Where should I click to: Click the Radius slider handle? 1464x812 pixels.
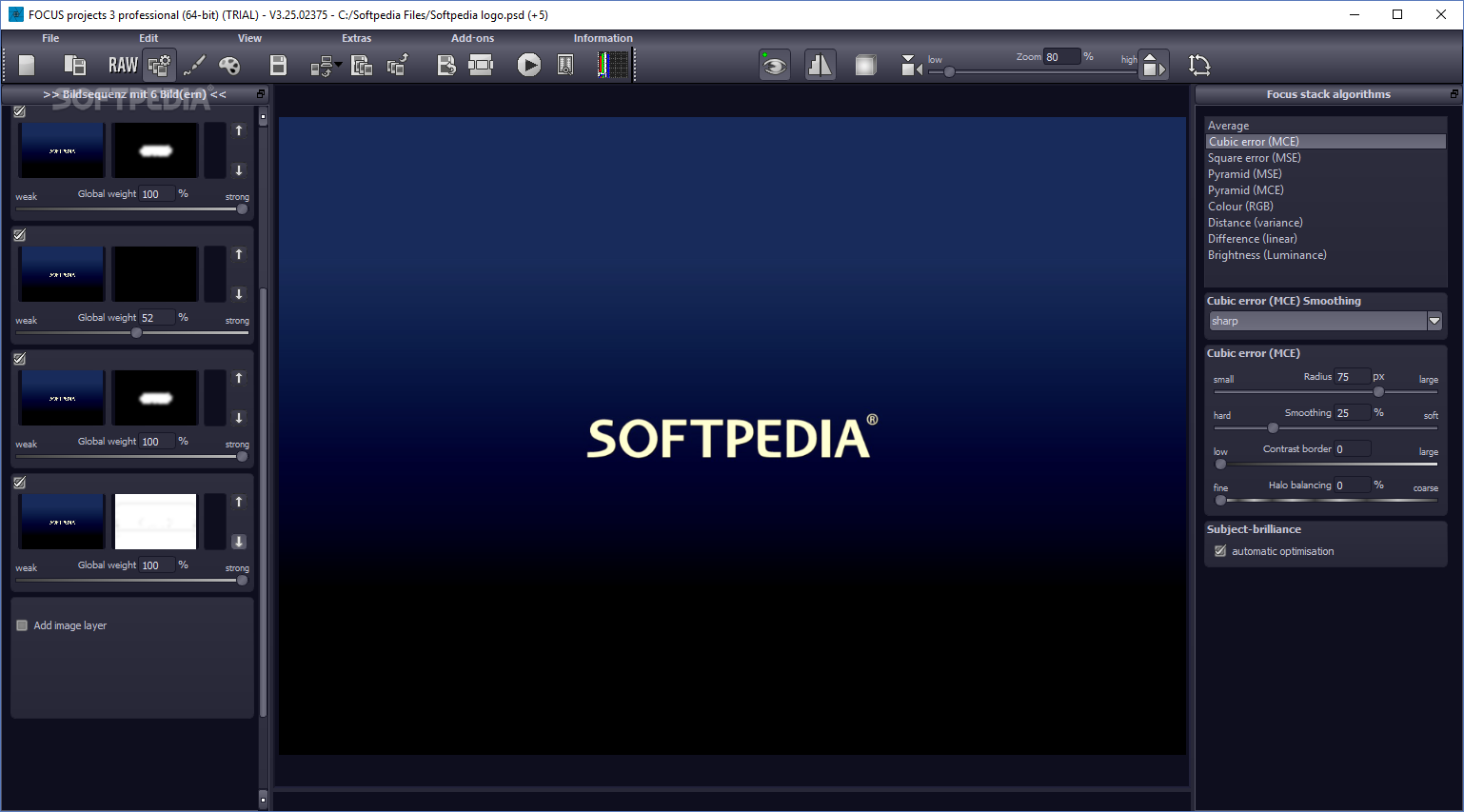pos(1378,391)
